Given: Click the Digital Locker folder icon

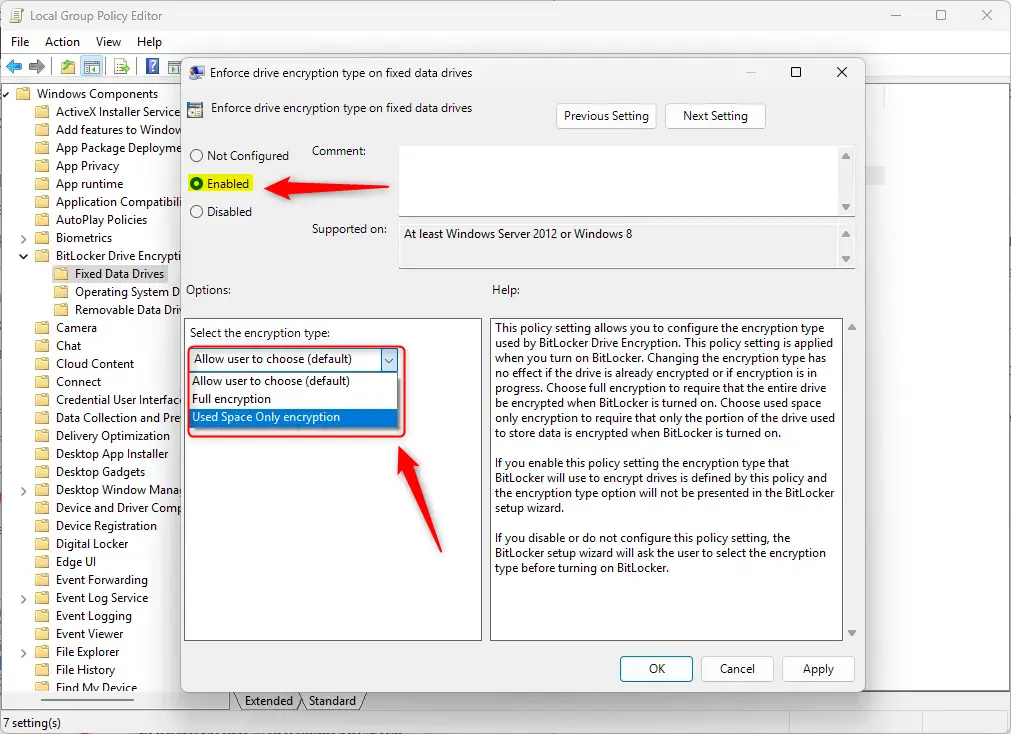Looking at the screenshot, I should point(42,544).
